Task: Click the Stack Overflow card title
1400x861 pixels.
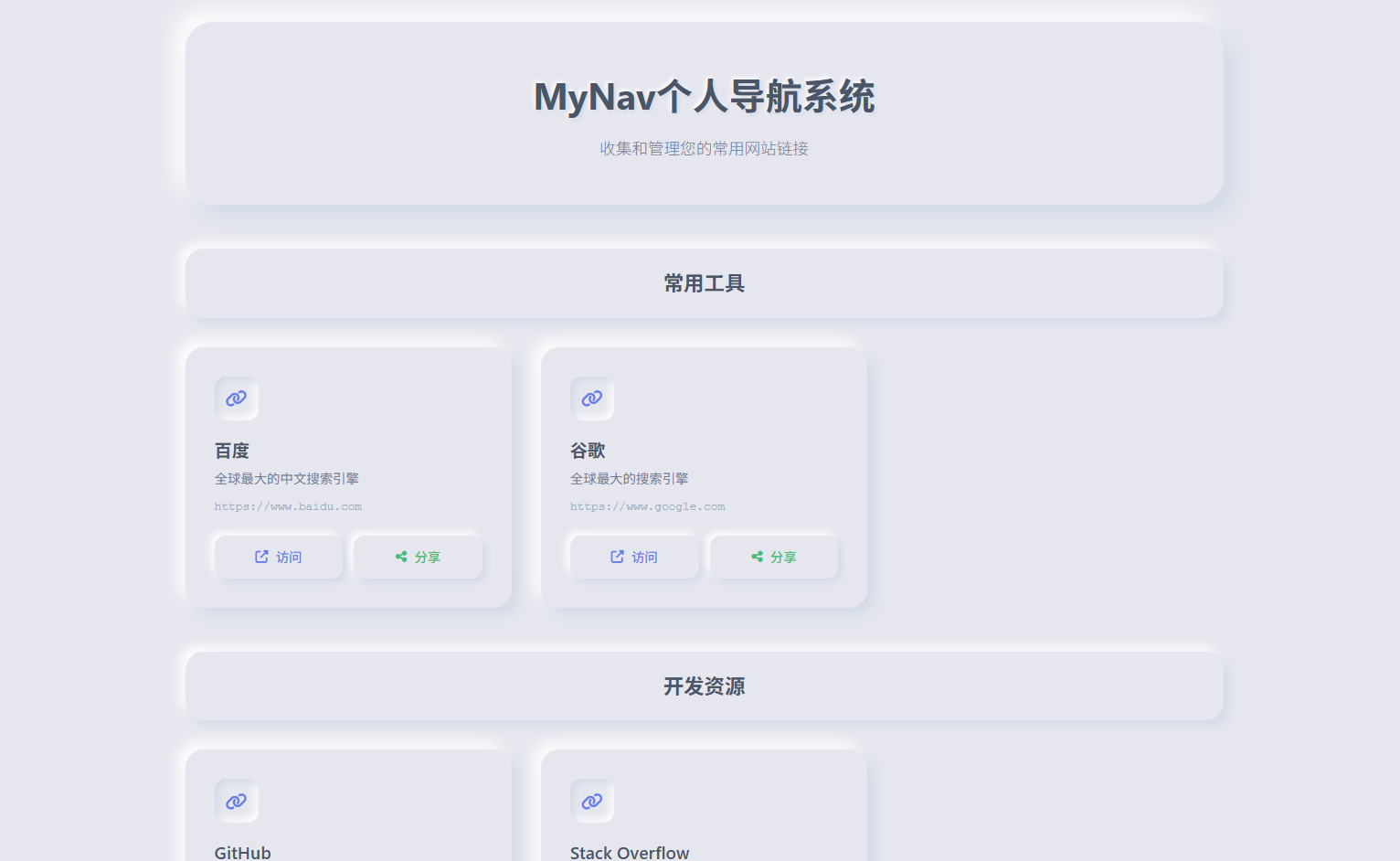Action: [x=630, y=853]
